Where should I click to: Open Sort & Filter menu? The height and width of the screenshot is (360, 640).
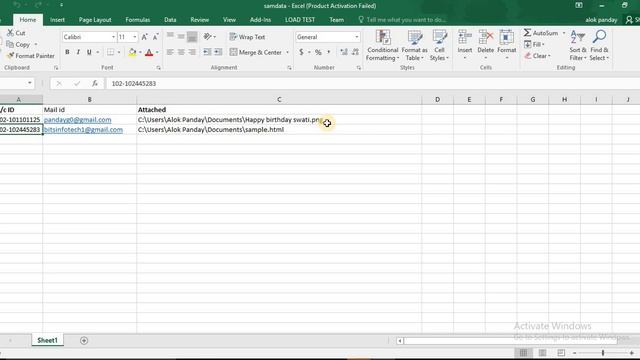point(578,46)
